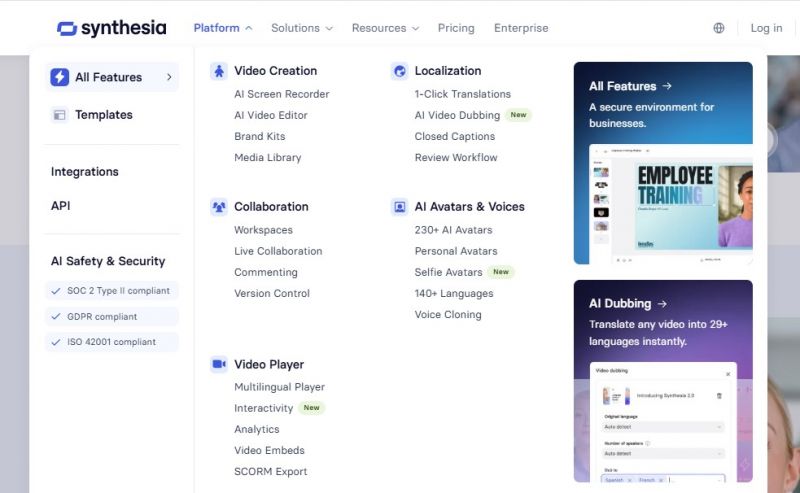This screenshot has height=493, width=800.
Task: Click the AI Avatars & Voices heading
Action: [x=469, y=207]
